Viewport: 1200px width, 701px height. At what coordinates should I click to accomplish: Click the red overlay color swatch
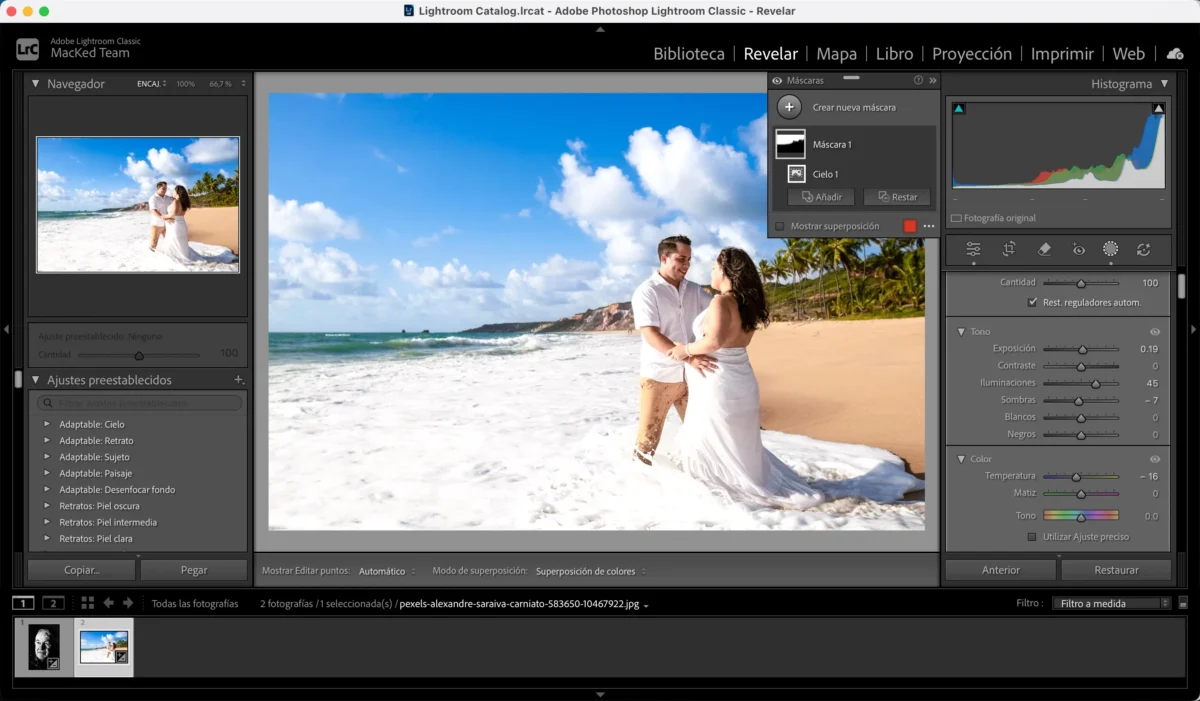[910, 226]
